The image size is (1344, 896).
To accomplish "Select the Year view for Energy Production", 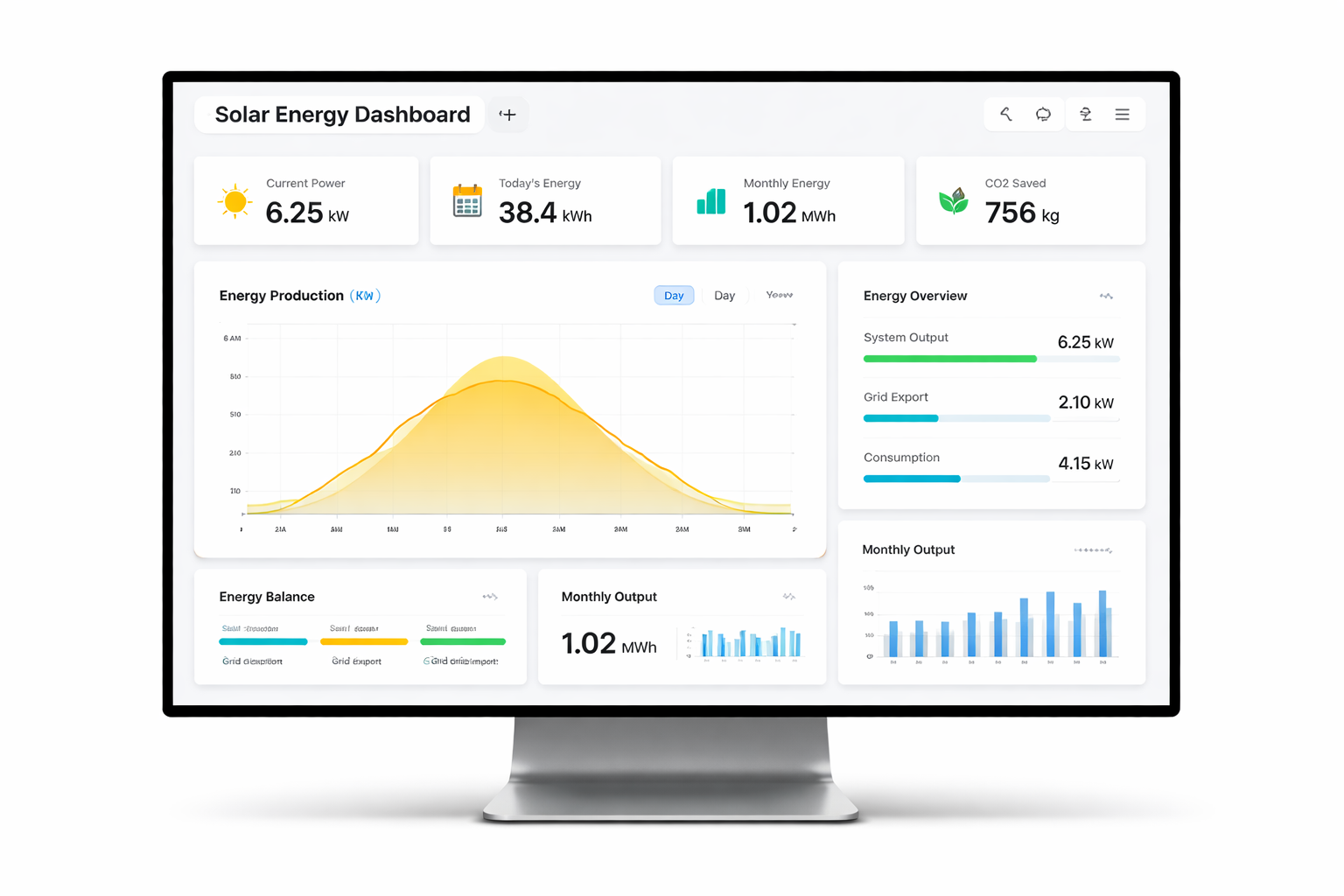I will click(x=778, y=295).
